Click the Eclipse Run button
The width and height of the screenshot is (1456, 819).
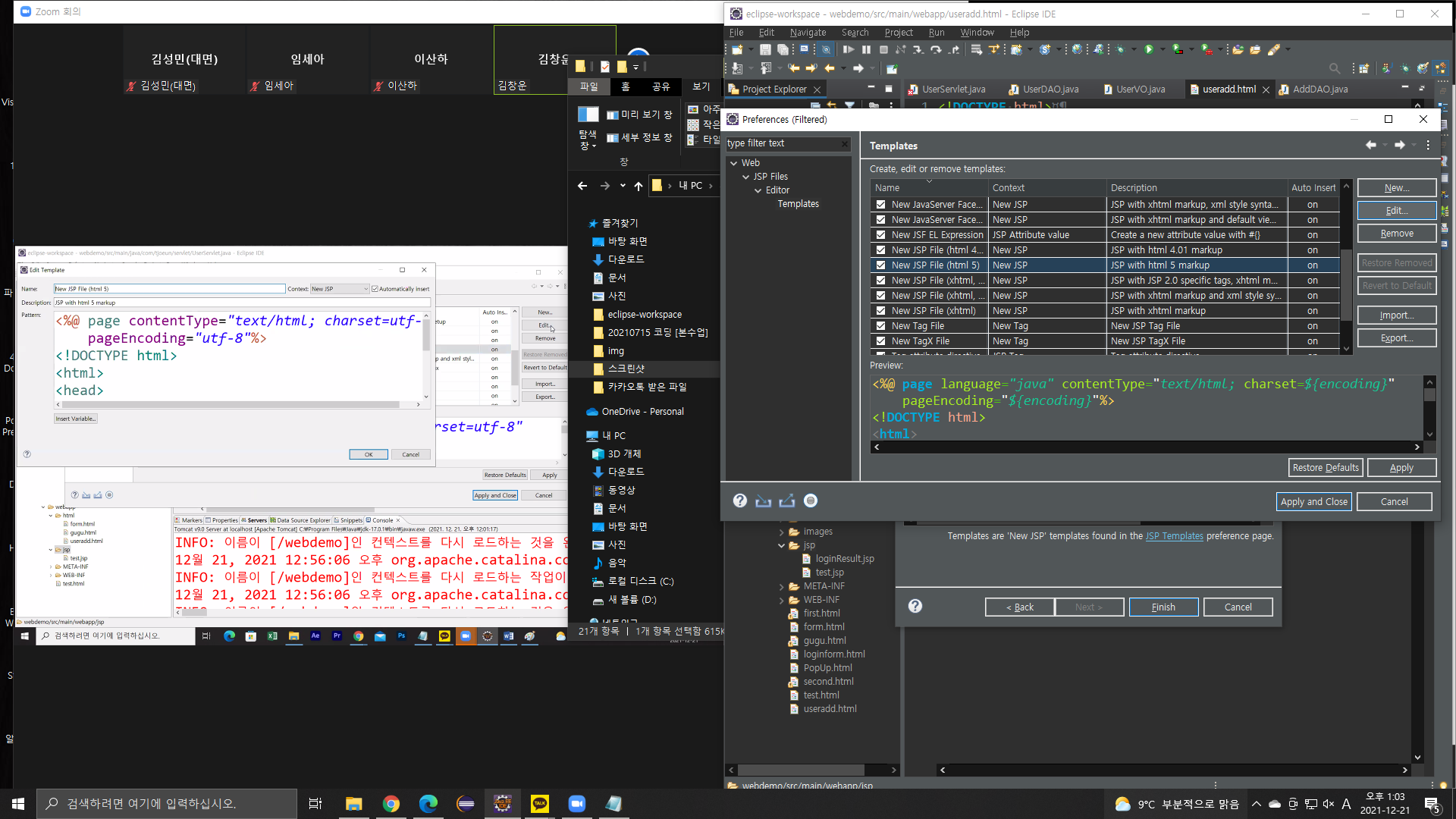1148,49
